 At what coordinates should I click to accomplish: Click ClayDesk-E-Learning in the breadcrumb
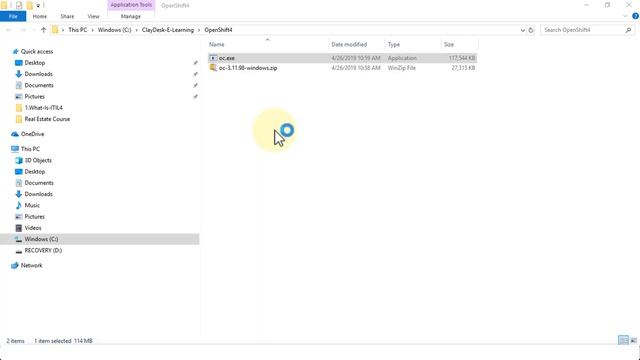tap(168, 30)
